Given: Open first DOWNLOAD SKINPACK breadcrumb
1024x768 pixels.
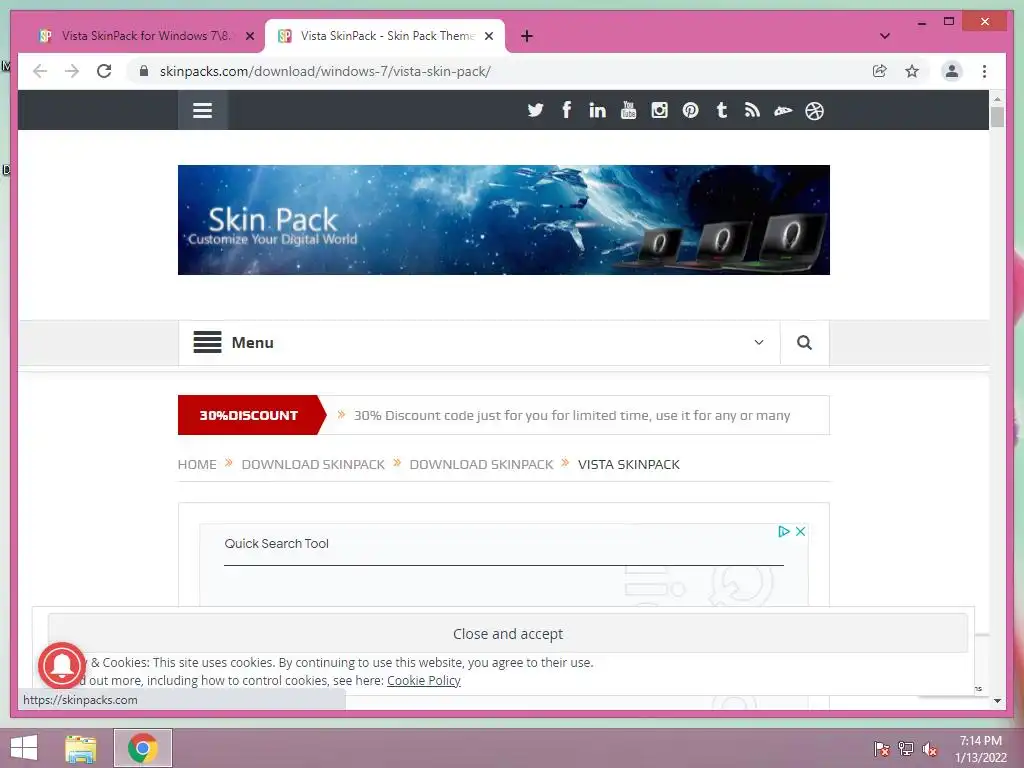Looking at the screenshot, I should [313, 464].
